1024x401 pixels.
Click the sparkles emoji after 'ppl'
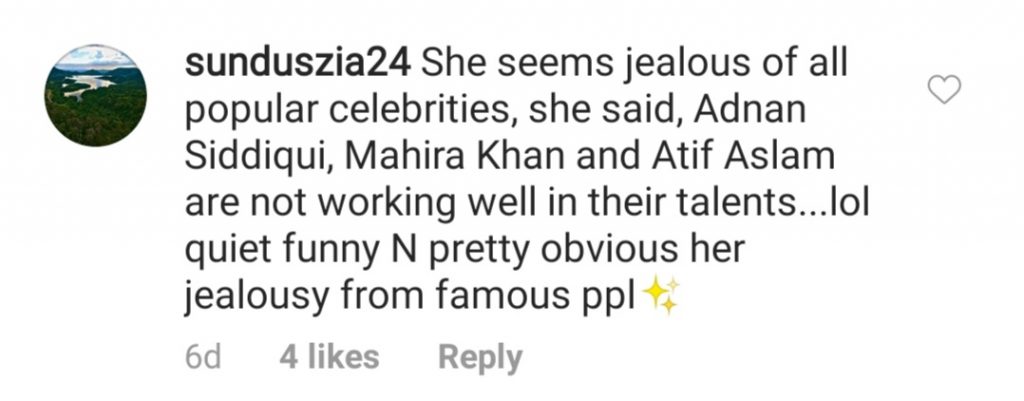coord(662,295)
